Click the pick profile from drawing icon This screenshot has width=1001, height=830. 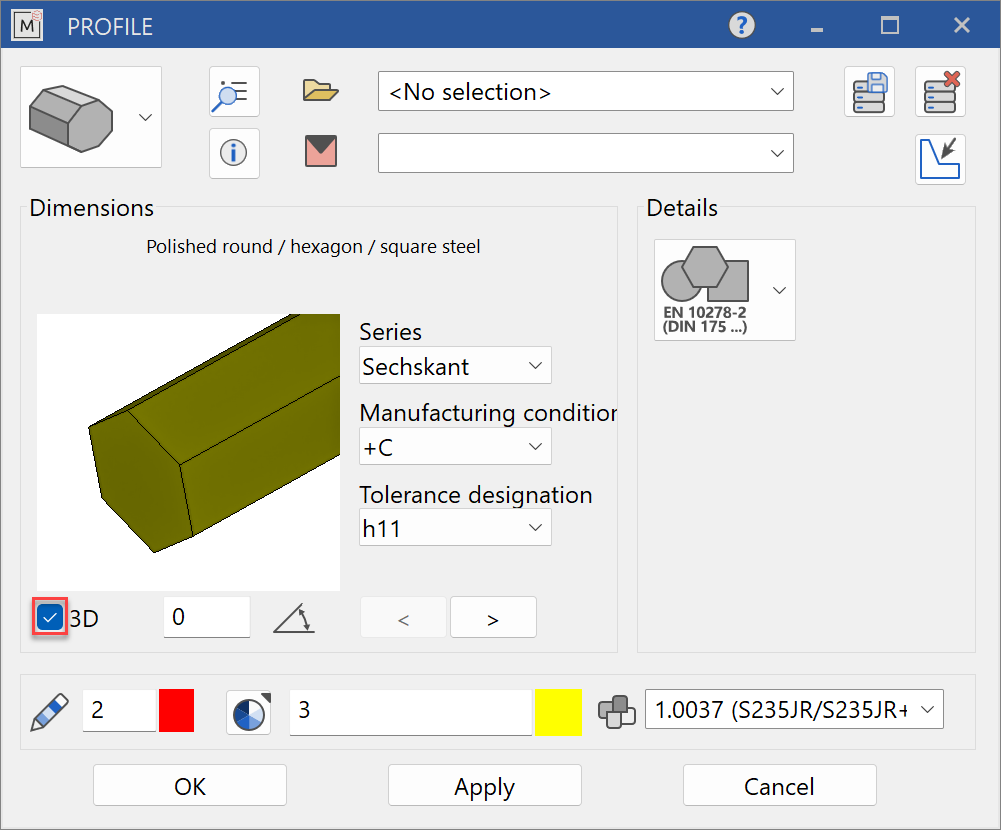[x=940, y=160]
